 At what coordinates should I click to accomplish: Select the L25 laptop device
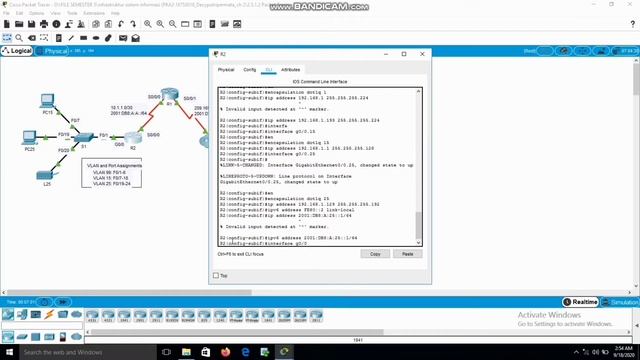pos(46,176)
